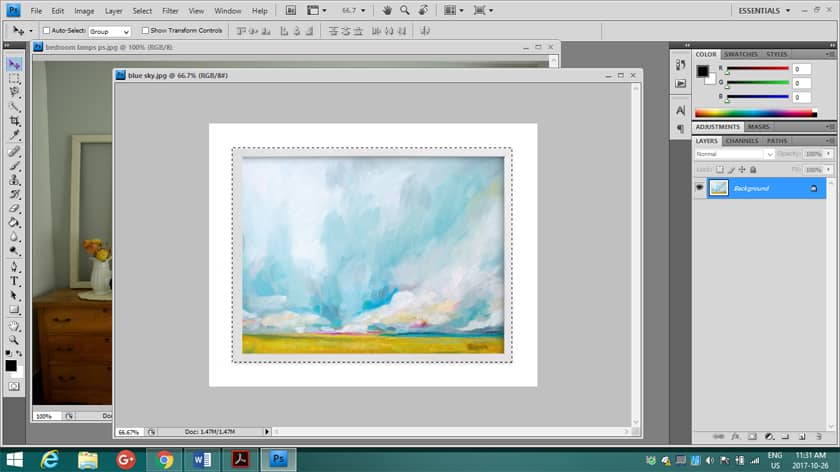Select the Move tool in the toolbox
This screenshot has height=472, width=840.
pos(14,64)
